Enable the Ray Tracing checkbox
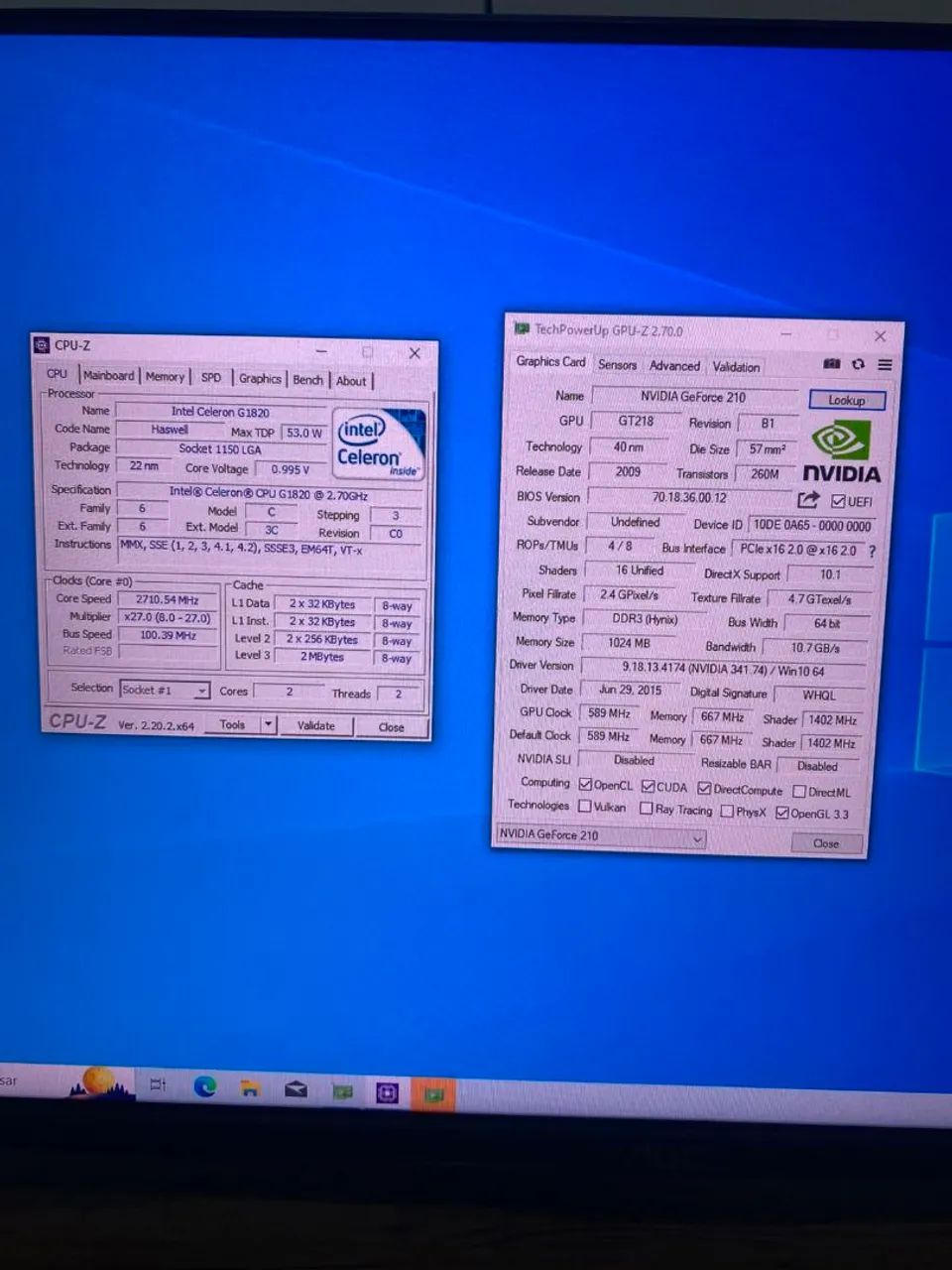 [x=647, y=809]
